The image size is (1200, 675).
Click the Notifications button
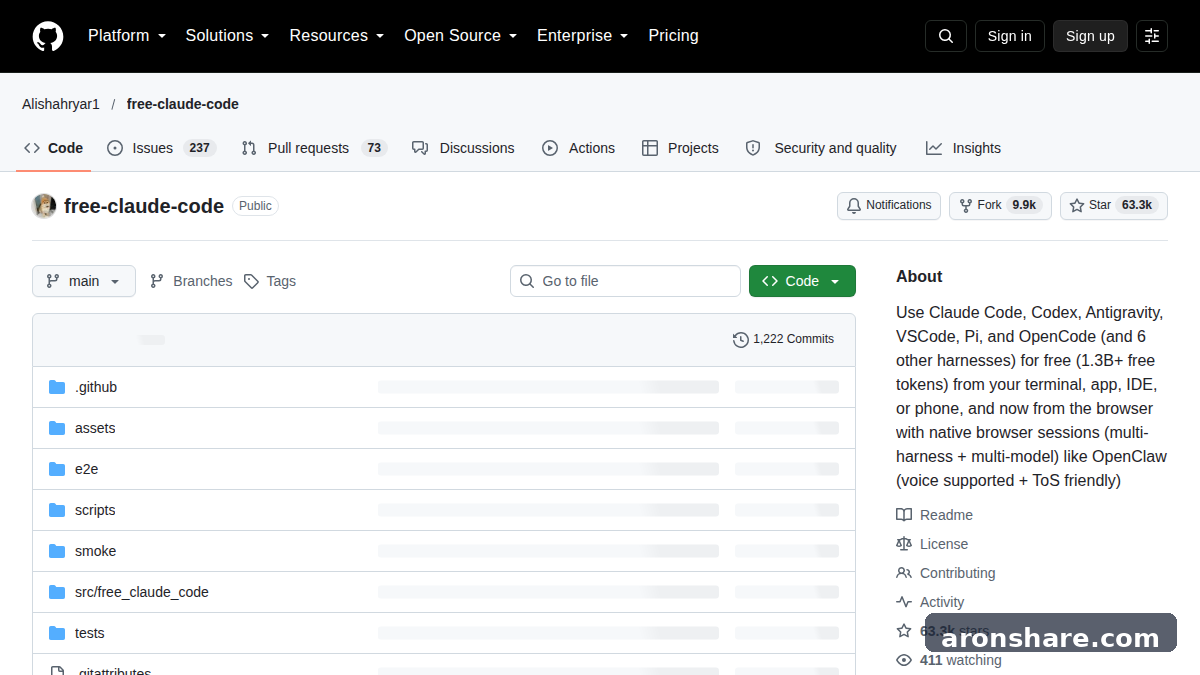[889, 205]
